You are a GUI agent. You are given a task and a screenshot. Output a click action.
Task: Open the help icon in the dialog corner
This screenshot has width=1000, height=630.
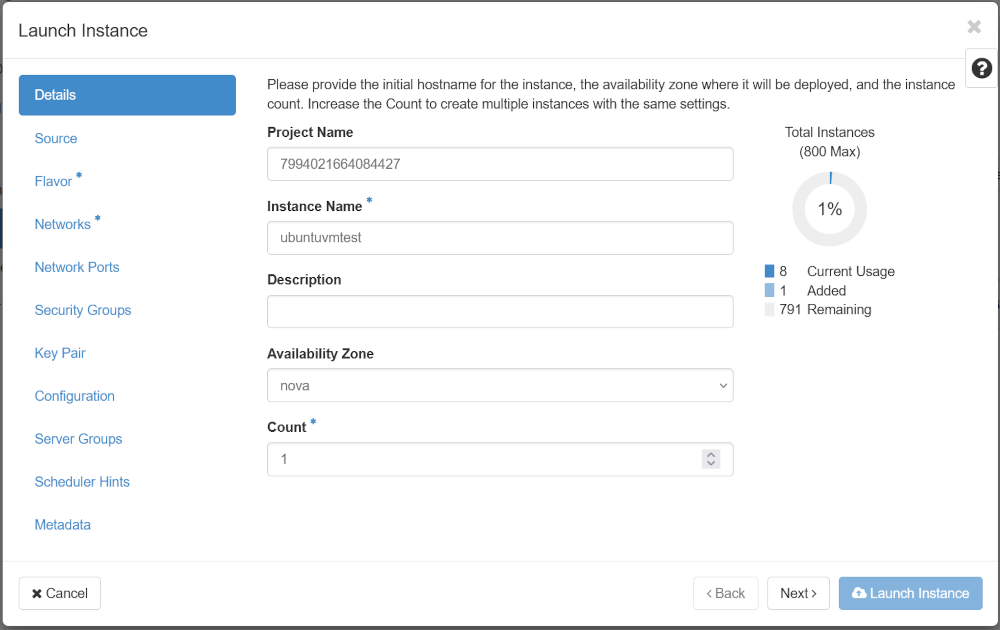pos(981,68)
